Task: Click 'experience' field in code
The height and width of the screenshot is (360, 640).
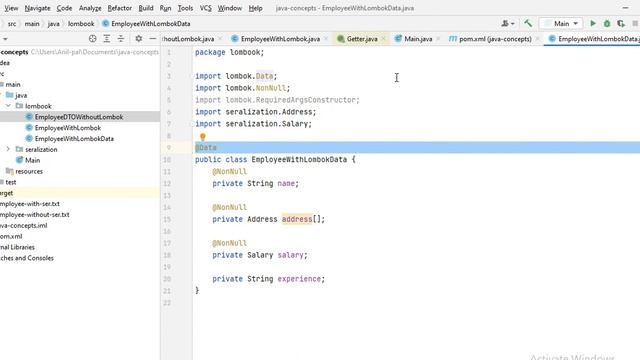Action: (299, 279)
